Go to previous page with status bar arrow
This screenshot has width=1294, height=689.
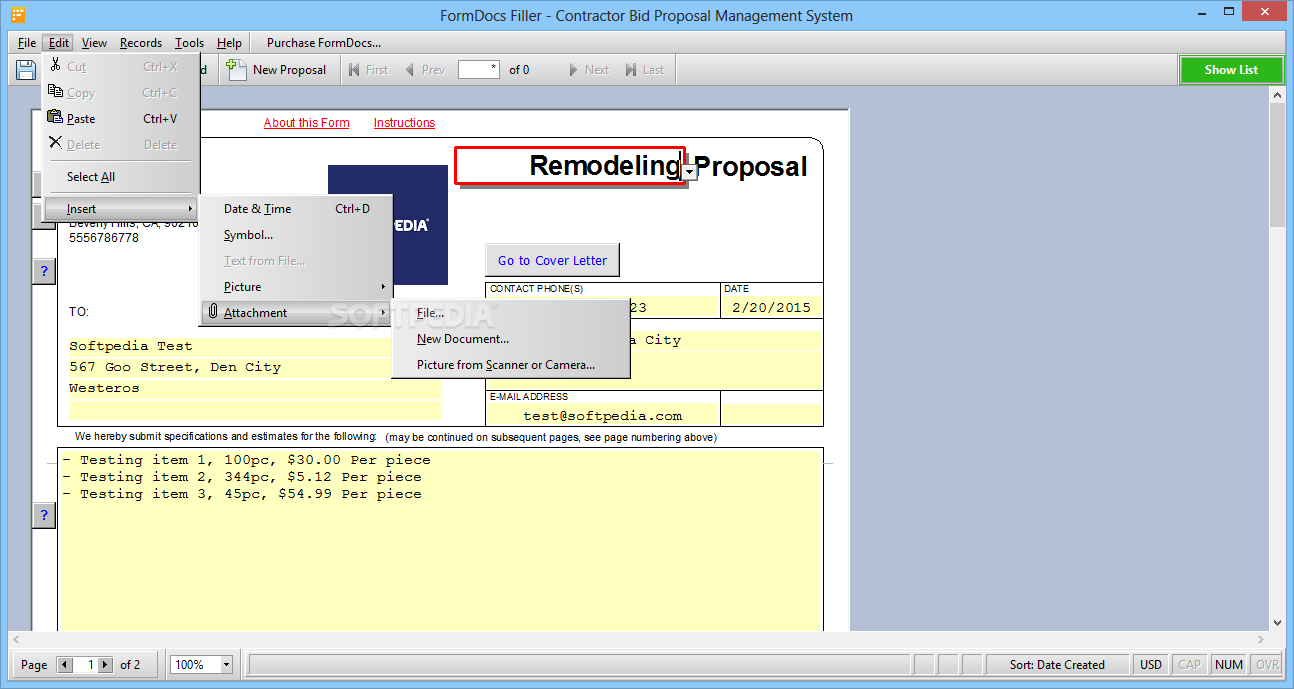coord(65,665)
